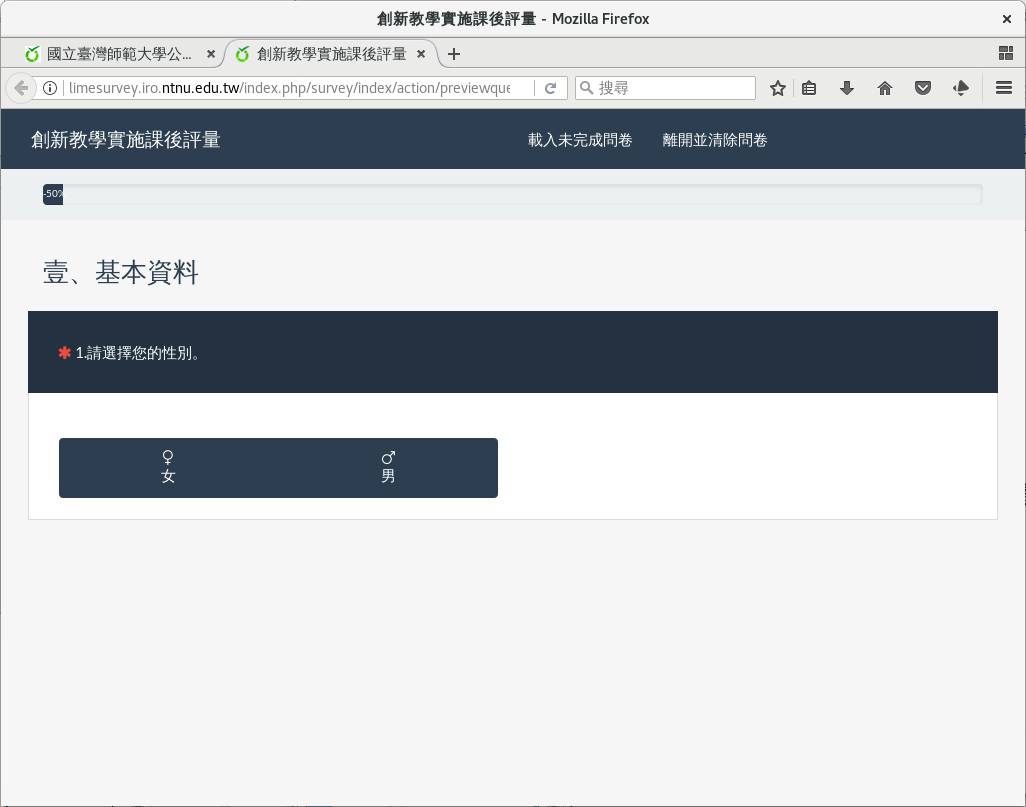Viewport: 1026px width, 807px height.
Task: Save page to Pocket
Action: click(923, 88)
